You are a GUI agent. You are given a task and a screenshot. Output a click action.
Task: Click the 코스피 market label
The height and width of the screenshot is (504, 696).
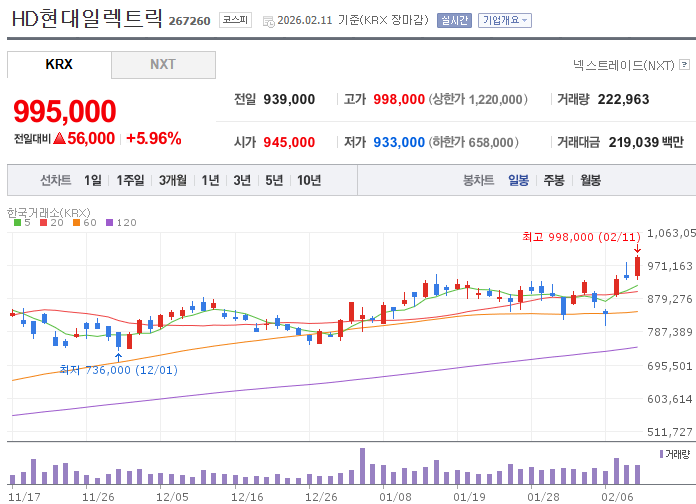coord(235,20)
